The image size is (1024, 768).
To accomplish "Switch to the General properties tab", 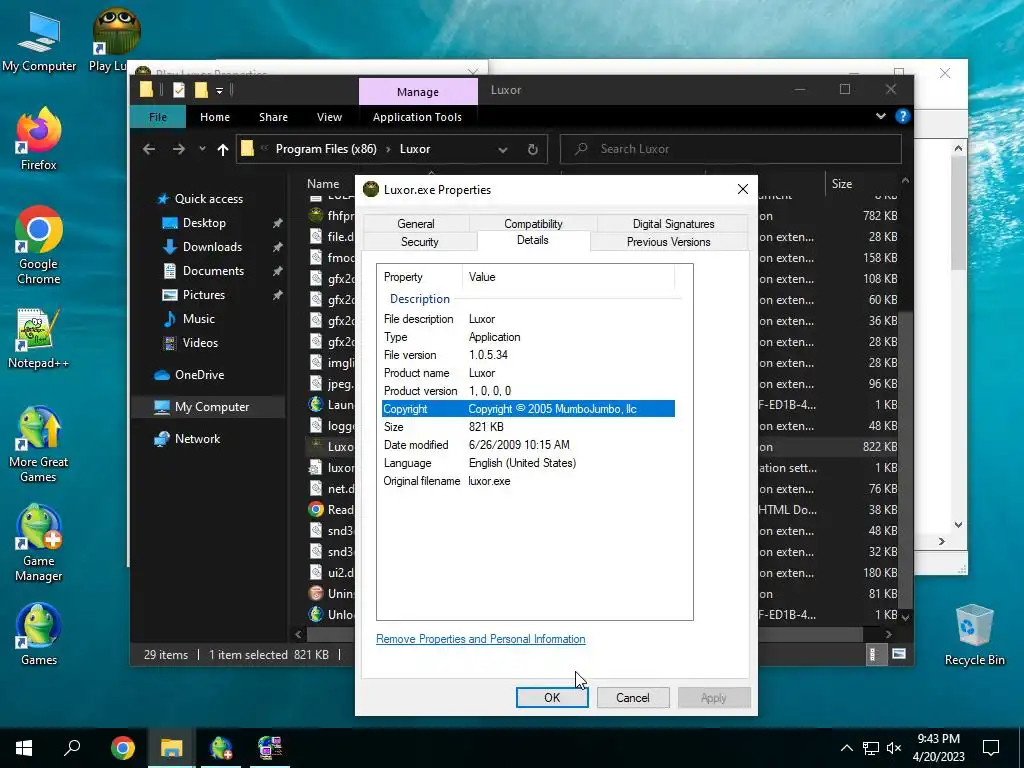I will pyautogui.click(x=416, y=223).
